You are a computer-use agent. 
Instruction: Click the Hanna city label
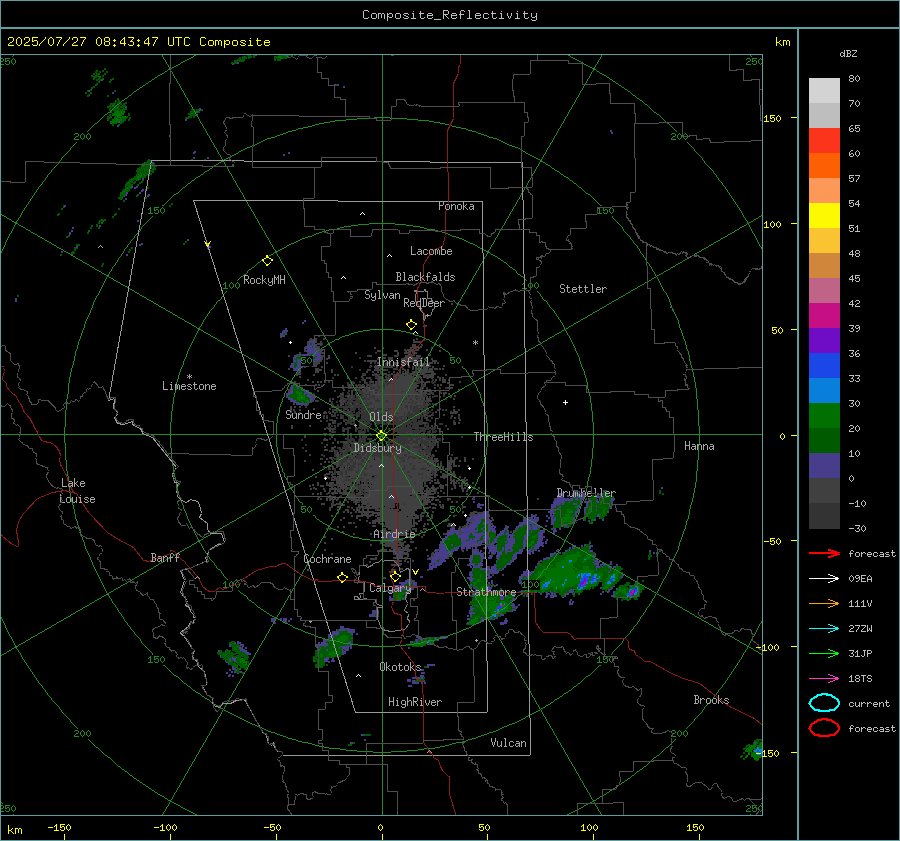pyautogui.click(x=699, y=446)
